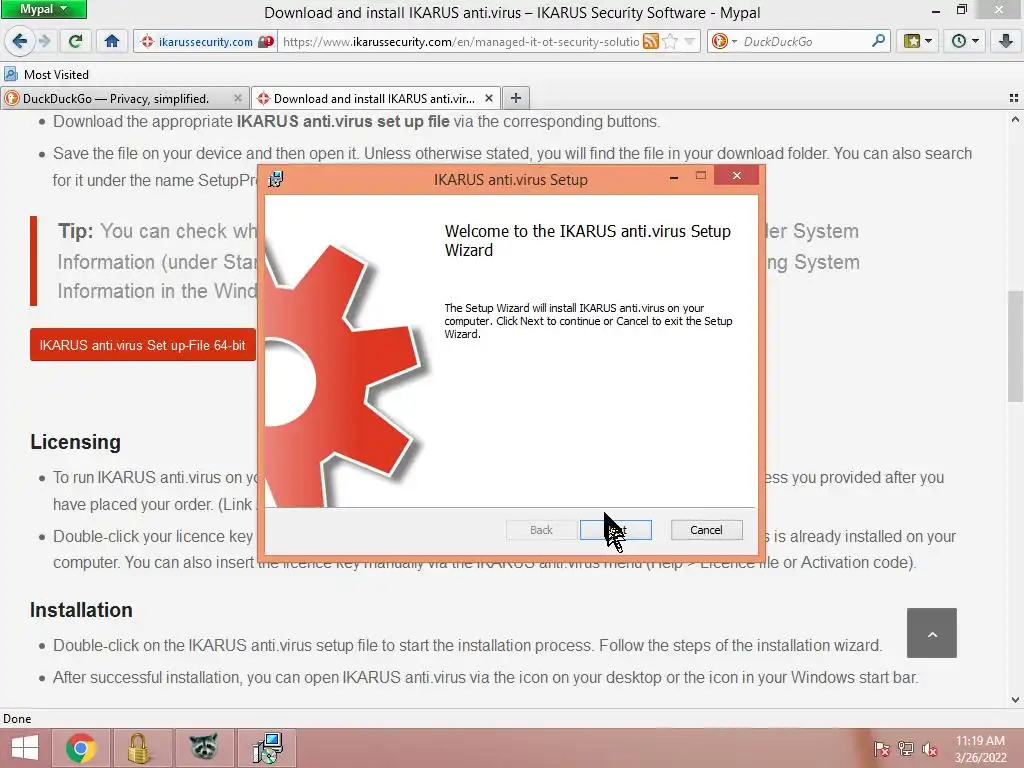The image size is (1024, 768).
Task: Download IKARUS anti.virus Set up-File 64-bit
Action: pyautogui.click(x=142, y=345)
